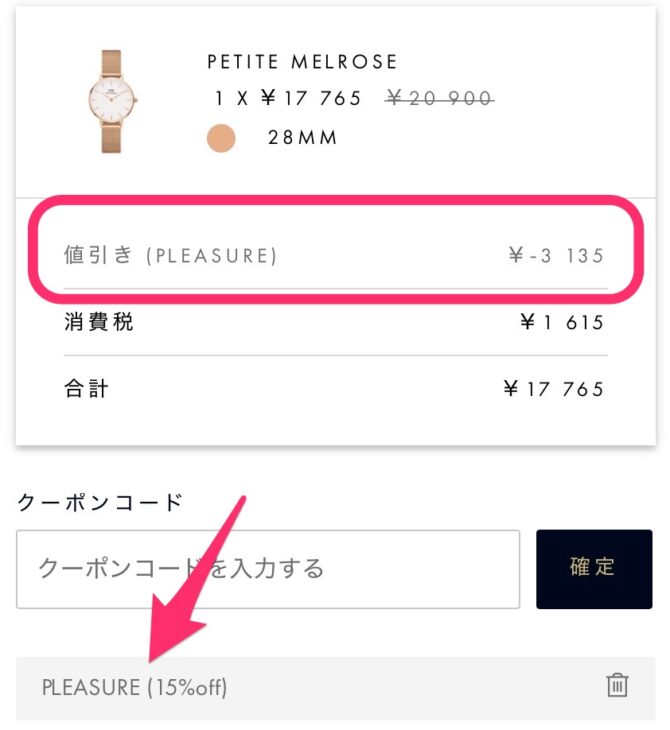Viewport: 670px width, 730px height.
Task: Click the PLEASURE (15%off) coupon tag
Action: click(134, 688)
